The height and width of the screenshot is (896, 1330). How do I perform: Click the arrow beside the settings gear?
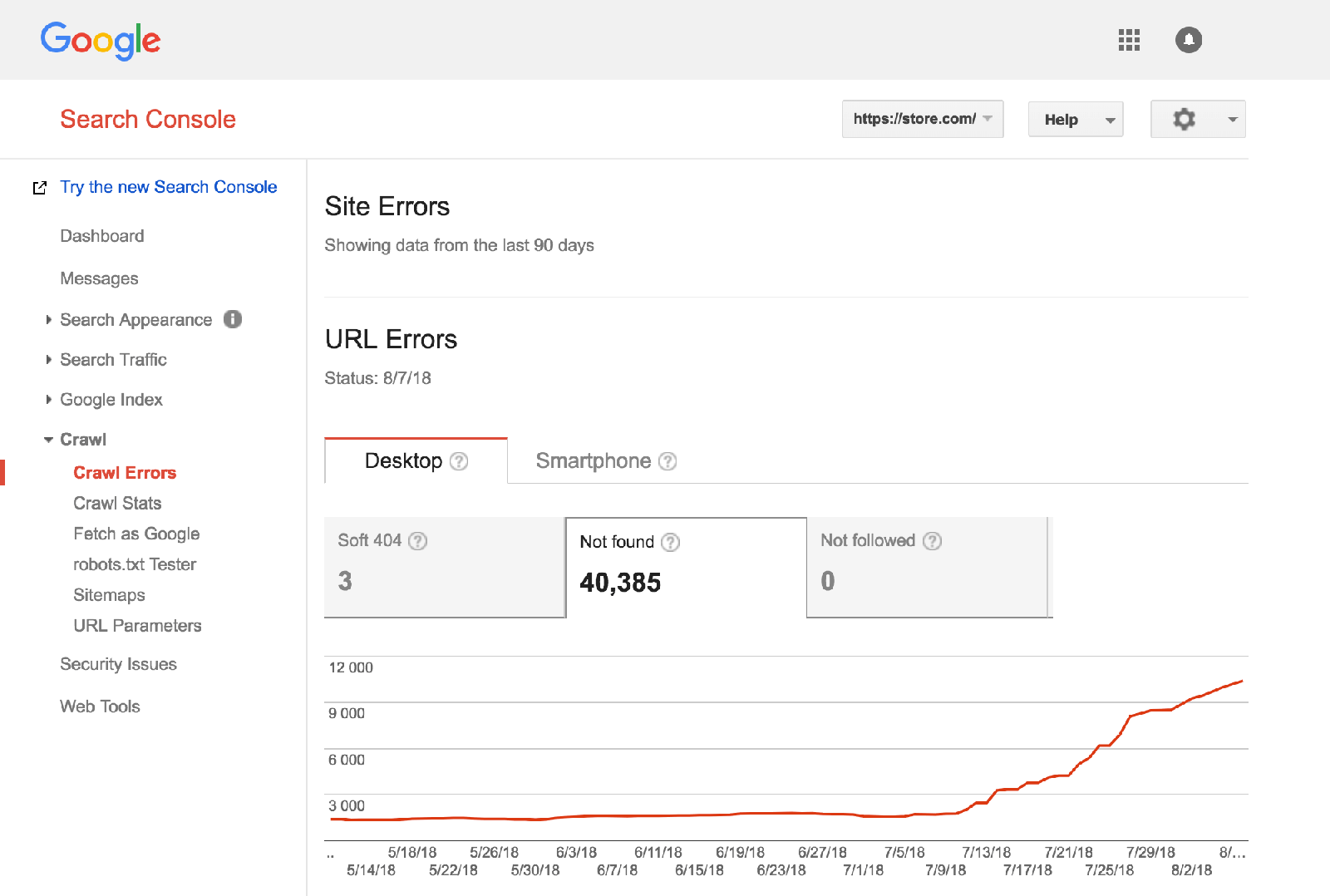coord(1233,120)
